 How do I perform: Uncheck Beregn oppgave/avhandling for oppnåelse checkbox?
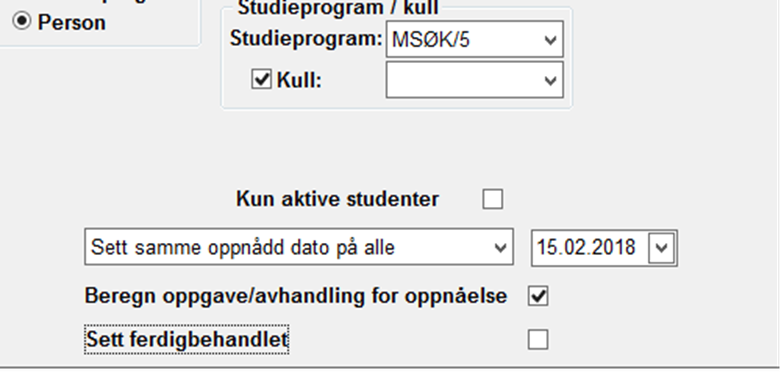538,296
